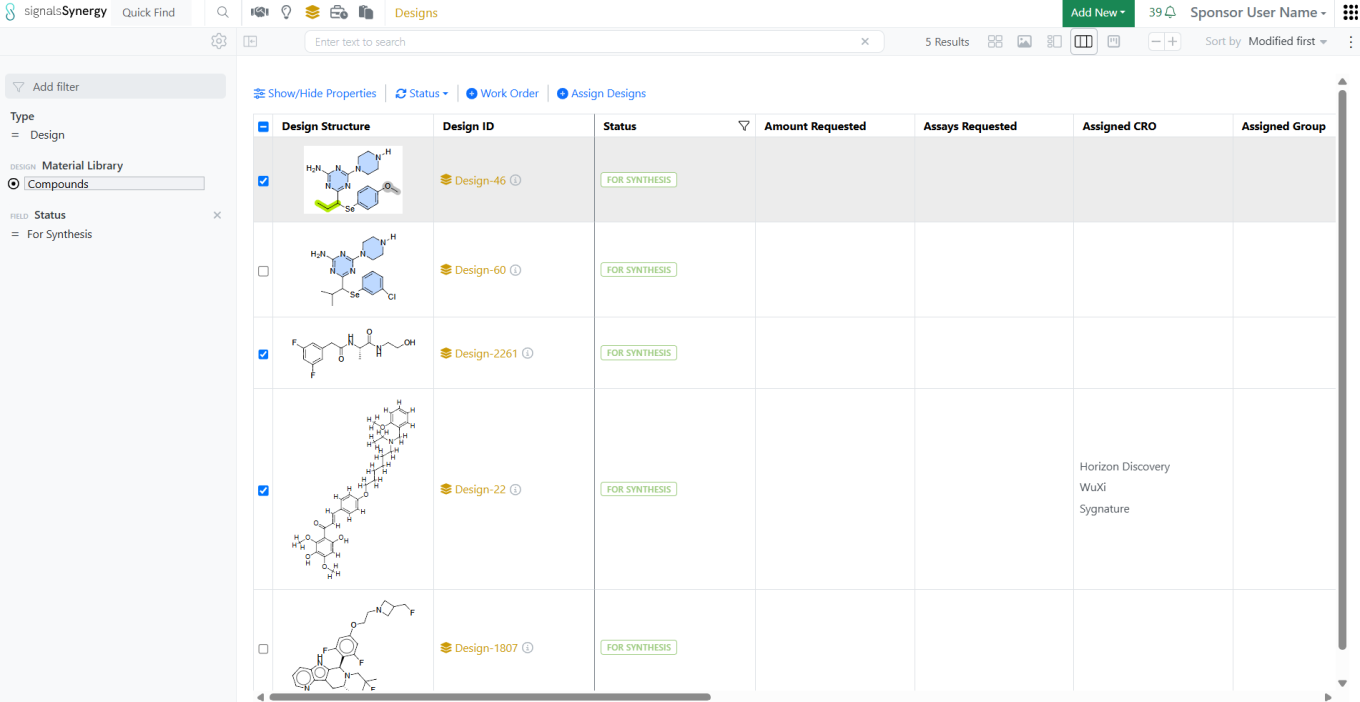Click the notifications bell icon
The width and height of the screenshot is (1360, 702).
[x=1170, y=13]
